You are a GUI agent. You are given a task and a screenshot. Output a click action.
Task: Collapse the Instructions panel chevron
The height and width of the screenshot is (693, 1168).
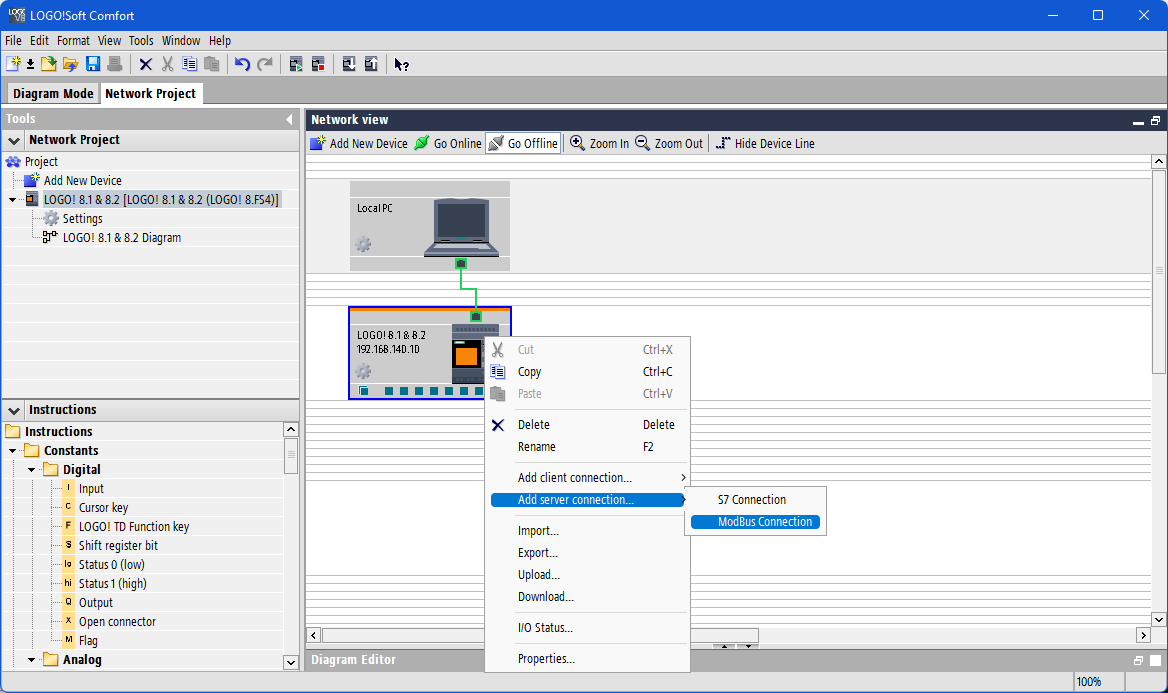tap(13, 410)
